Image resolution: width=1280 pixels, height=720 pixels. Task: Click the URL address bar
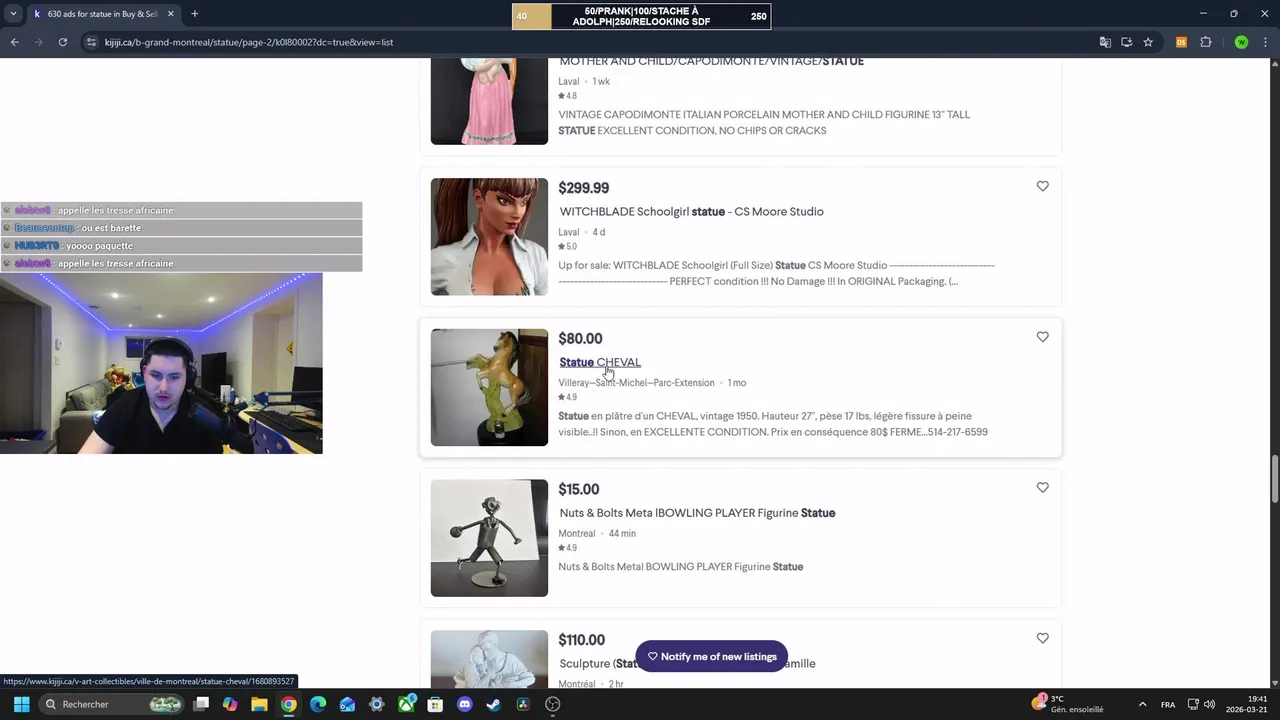pyautogui.click(x=590, y=42)
